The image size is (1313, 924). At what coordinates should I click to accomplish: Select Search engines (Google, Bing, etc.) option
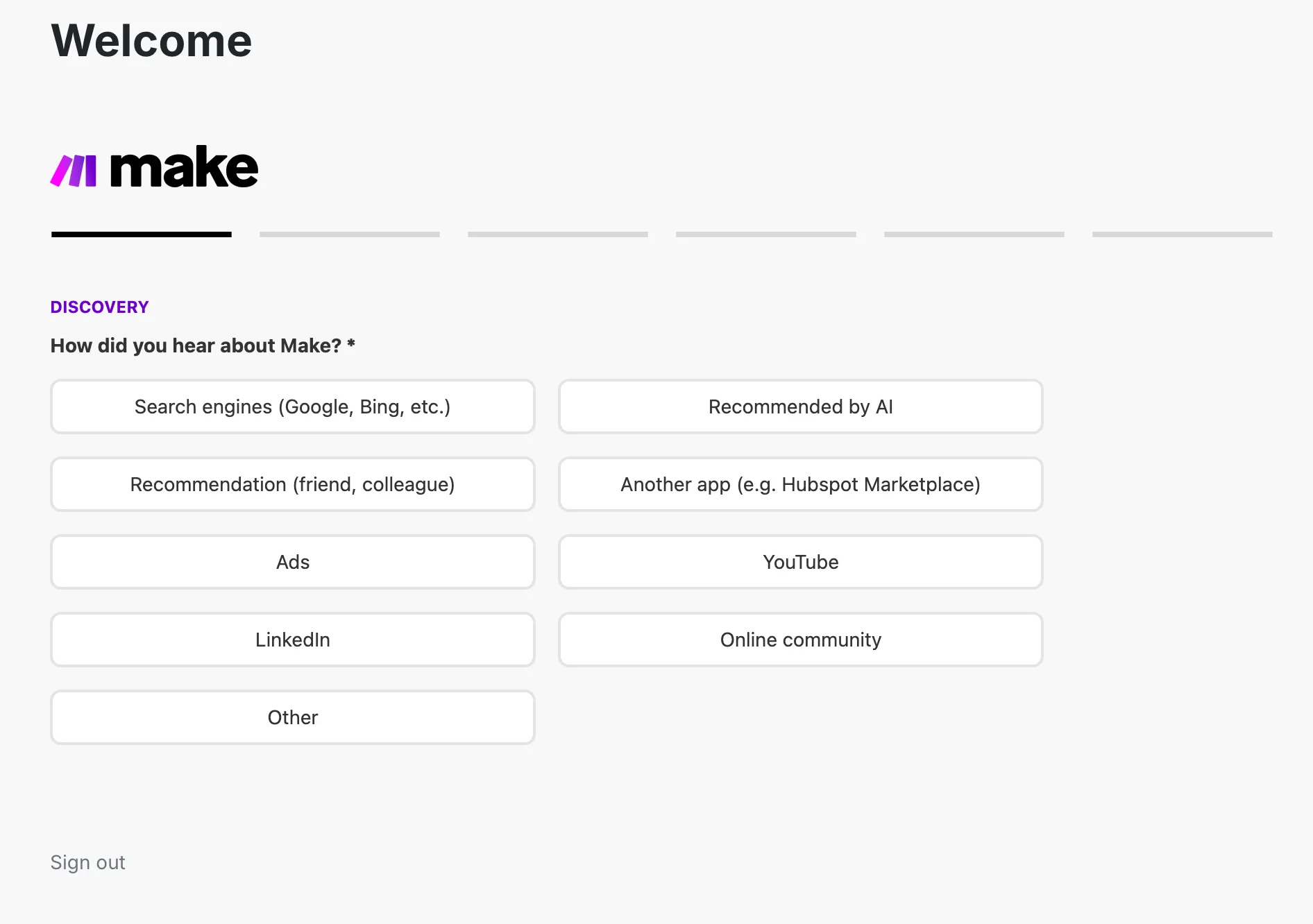point(292,407)
